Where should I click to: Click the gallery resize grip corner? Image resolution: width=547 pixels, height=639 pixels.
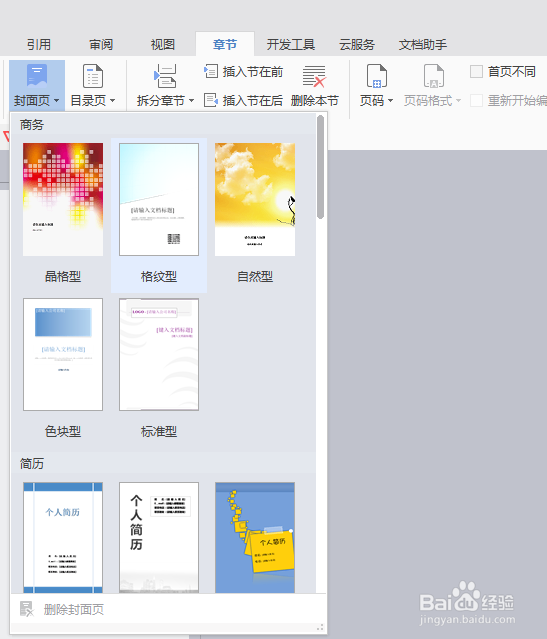point(320,627)
